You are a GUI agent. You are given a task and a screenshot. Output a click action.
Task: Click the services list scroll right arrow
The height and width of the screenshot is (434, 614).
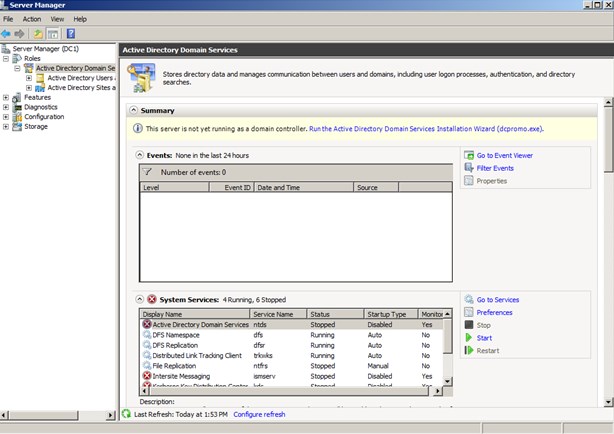[437, 391]
